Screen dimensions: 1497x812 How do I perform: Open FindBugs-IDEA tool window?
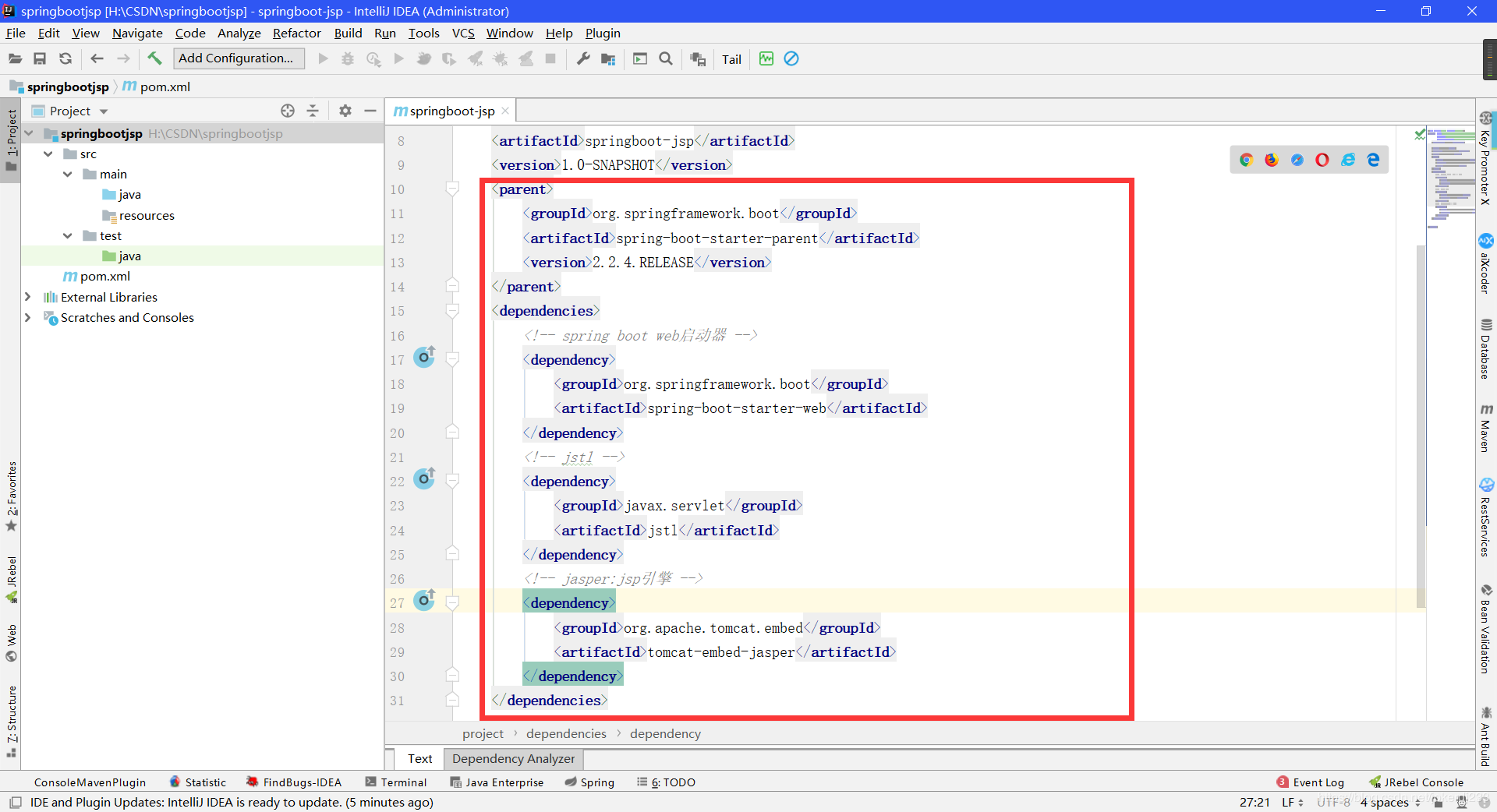pos(294,782)
